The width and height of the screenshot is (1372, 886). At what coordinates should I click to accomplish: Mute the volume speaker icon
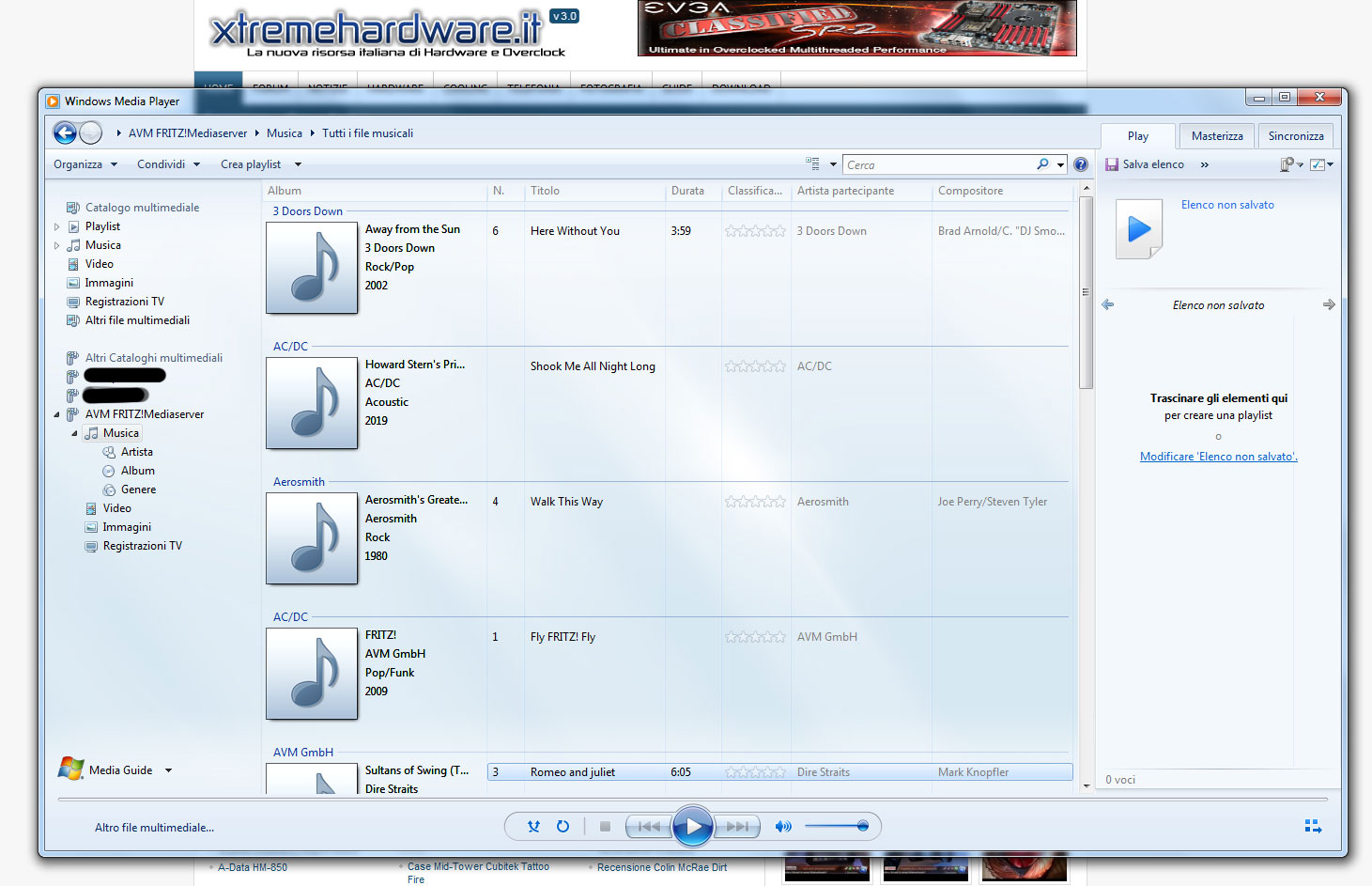coord(782,827)
